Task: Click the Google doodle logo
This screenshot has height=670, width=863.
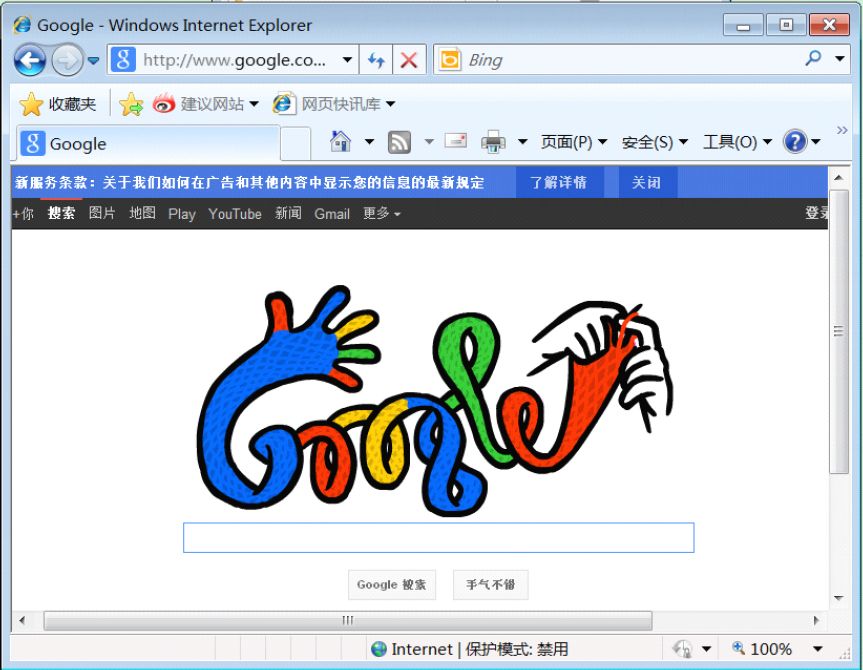Action: tap(435, 401)
